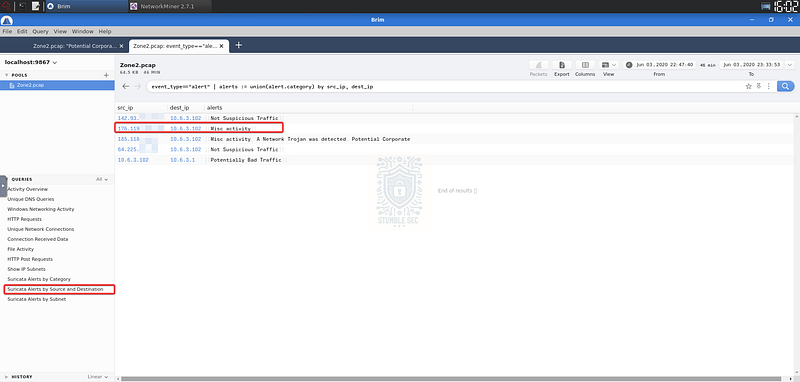Image resolution: width=800 pixels, height=382 pixels.
Task: Open the Edit menu
Action: click(22, 31)
